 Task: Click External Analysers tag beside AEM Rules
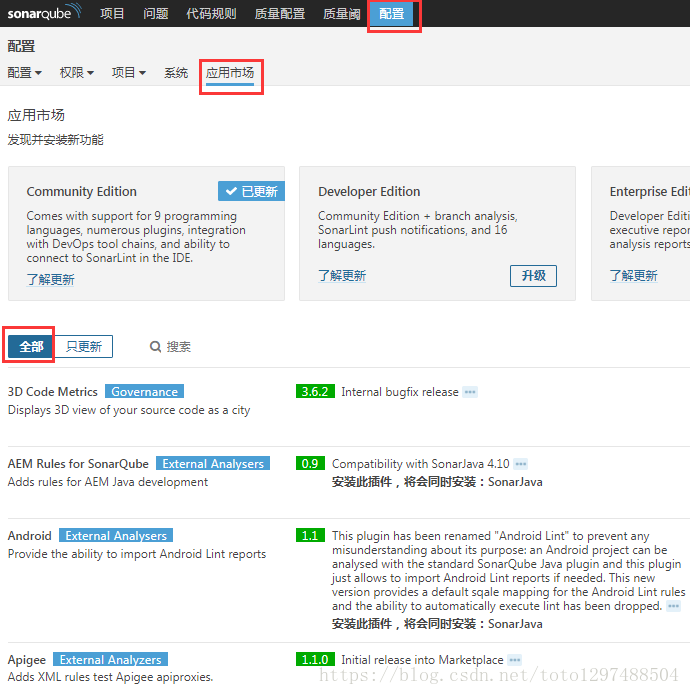pos(213,464)
